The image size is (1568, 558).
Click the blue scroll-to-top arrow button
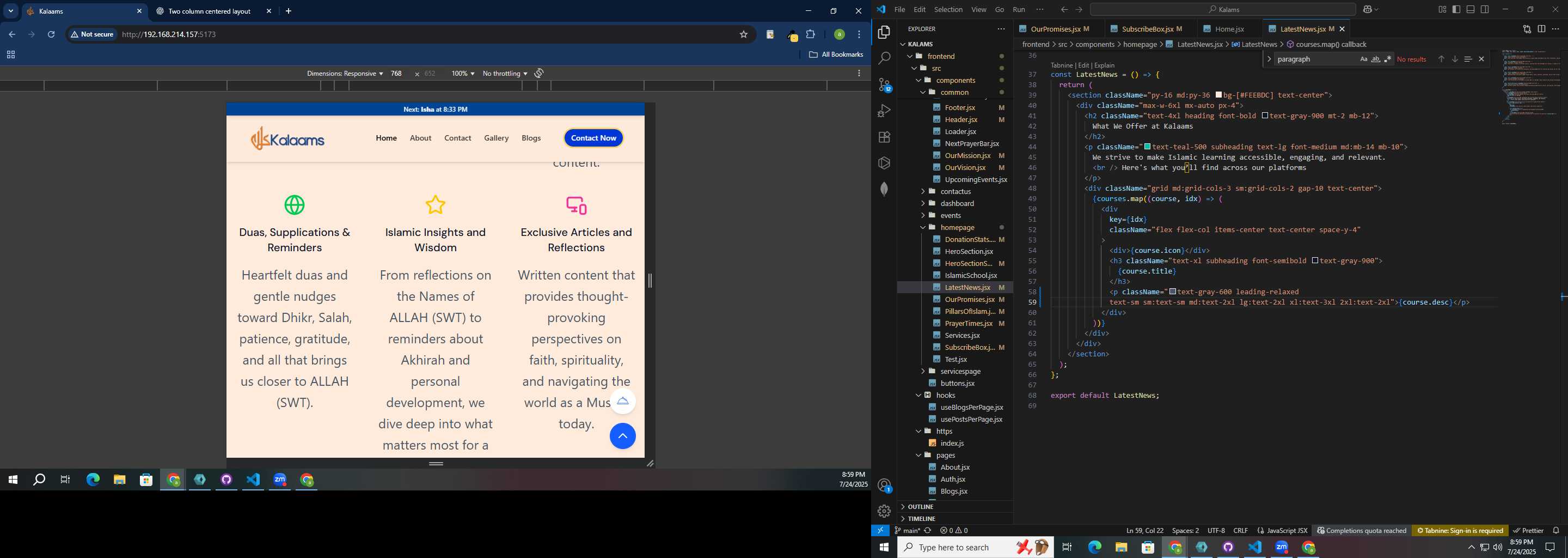[623, 436]
